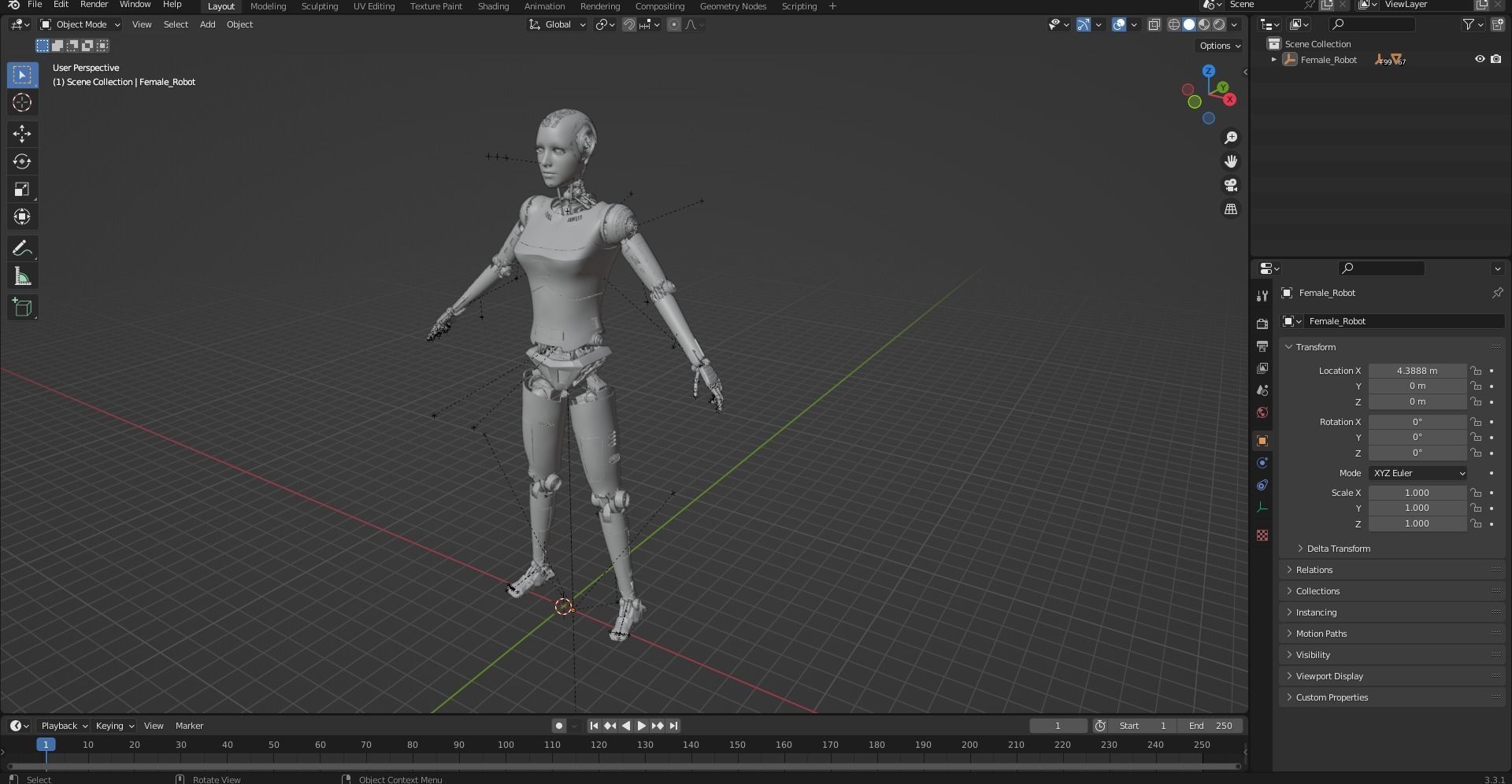Switch to wireframe viewport shading
The height and width of the screenshot is (784, 1512).
pyautogui.click(x=1173, y=24)
